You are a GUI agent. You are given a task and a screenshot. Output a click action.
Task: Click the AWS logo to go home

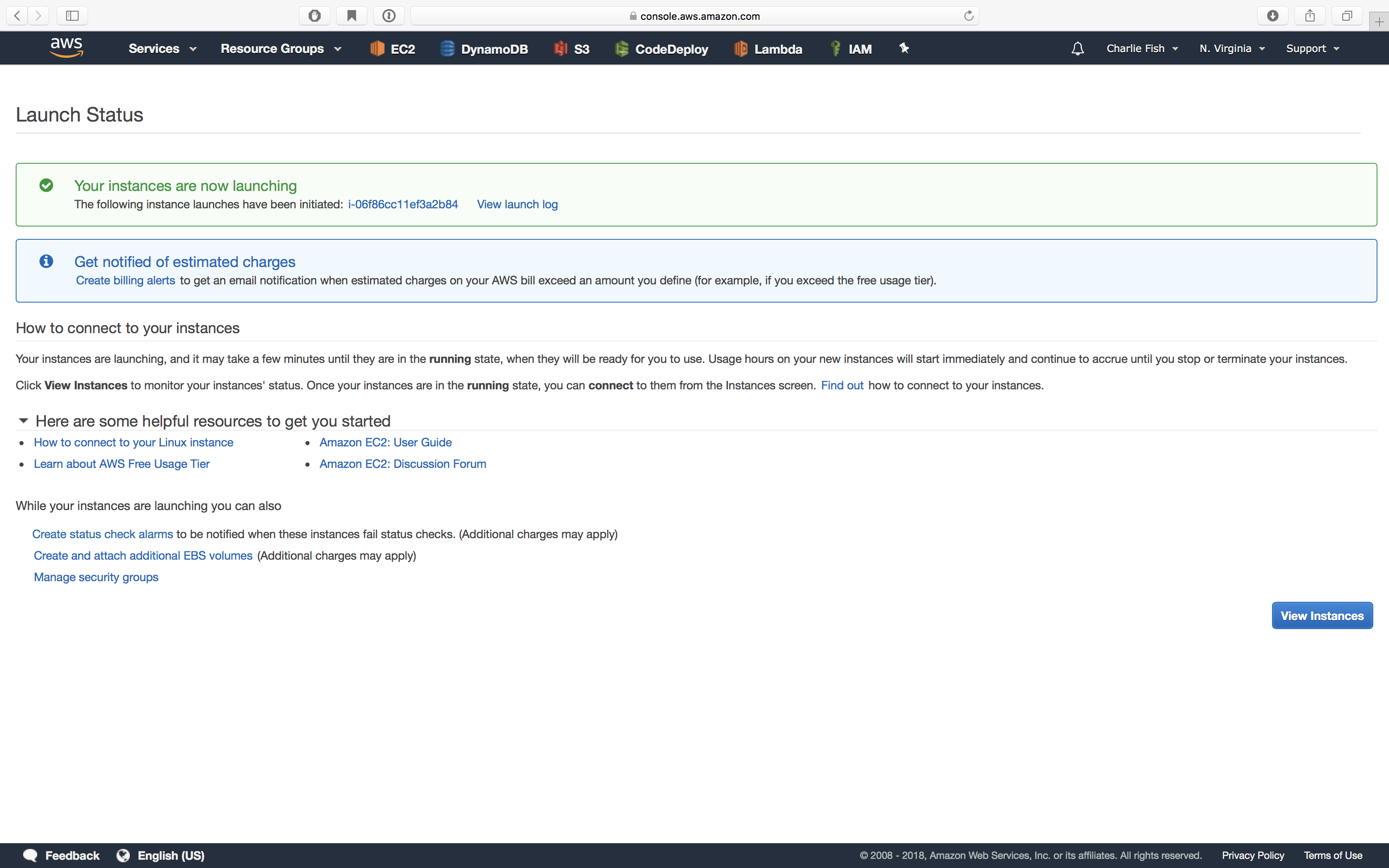pos(66,48)
